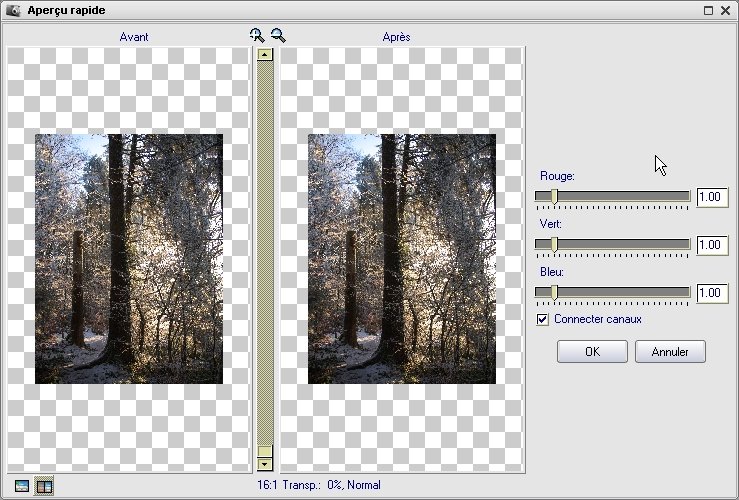The width and height of the screenshot is (739, 500).
Task: Uncheck the Connecter canaux checkbox
Action: pyautogui.click(x=543, y=319)
